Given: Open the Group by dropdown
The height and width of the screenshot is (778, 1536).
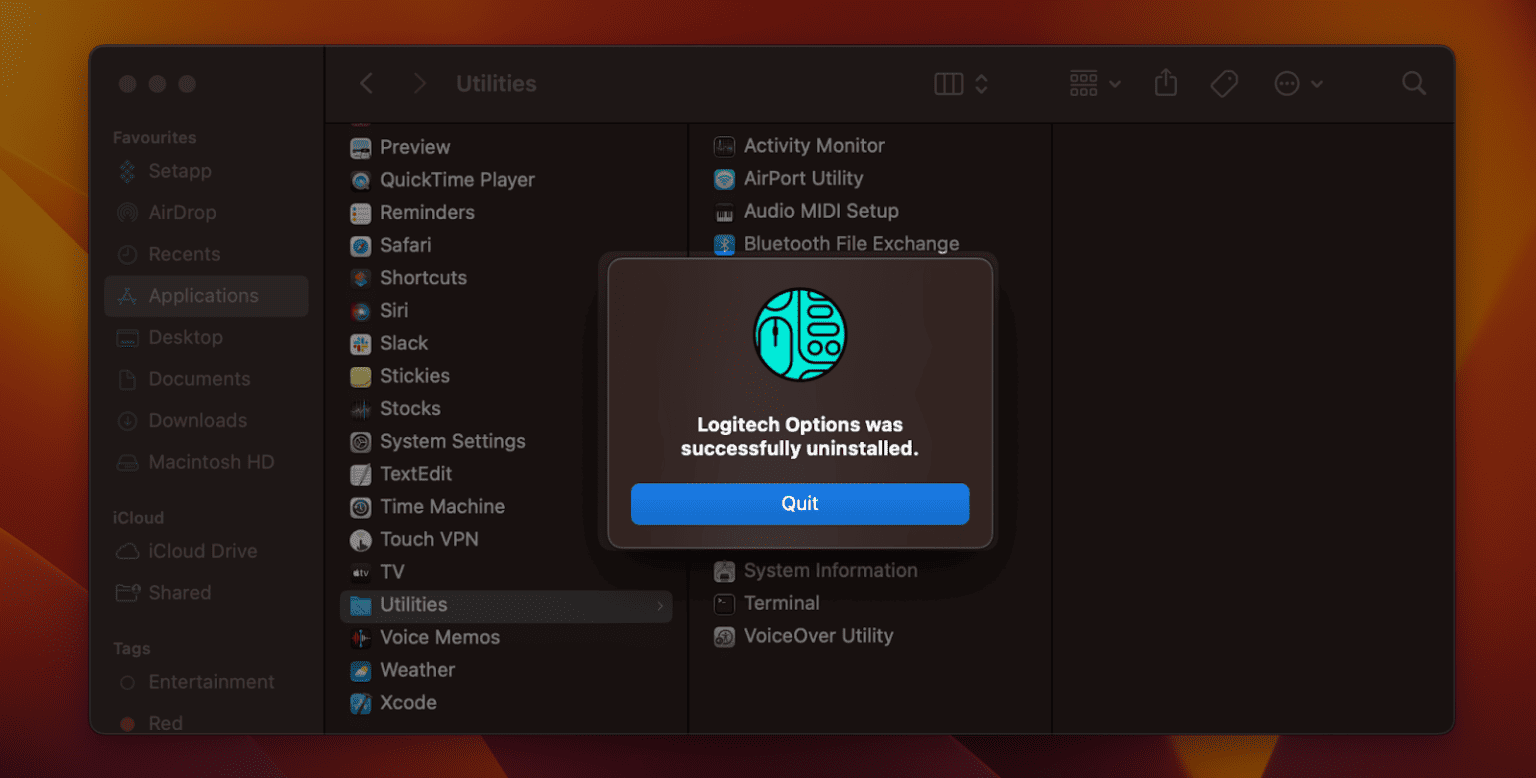Looking at the screenshot, I should [1094, 84].
